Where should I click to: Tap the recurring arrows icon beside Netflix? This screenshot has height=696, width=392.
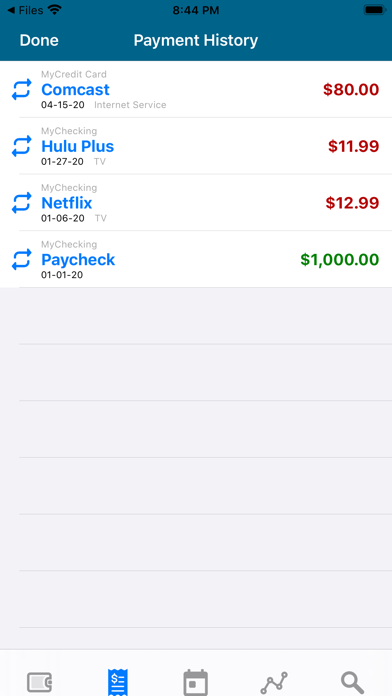tap(21, 203)
